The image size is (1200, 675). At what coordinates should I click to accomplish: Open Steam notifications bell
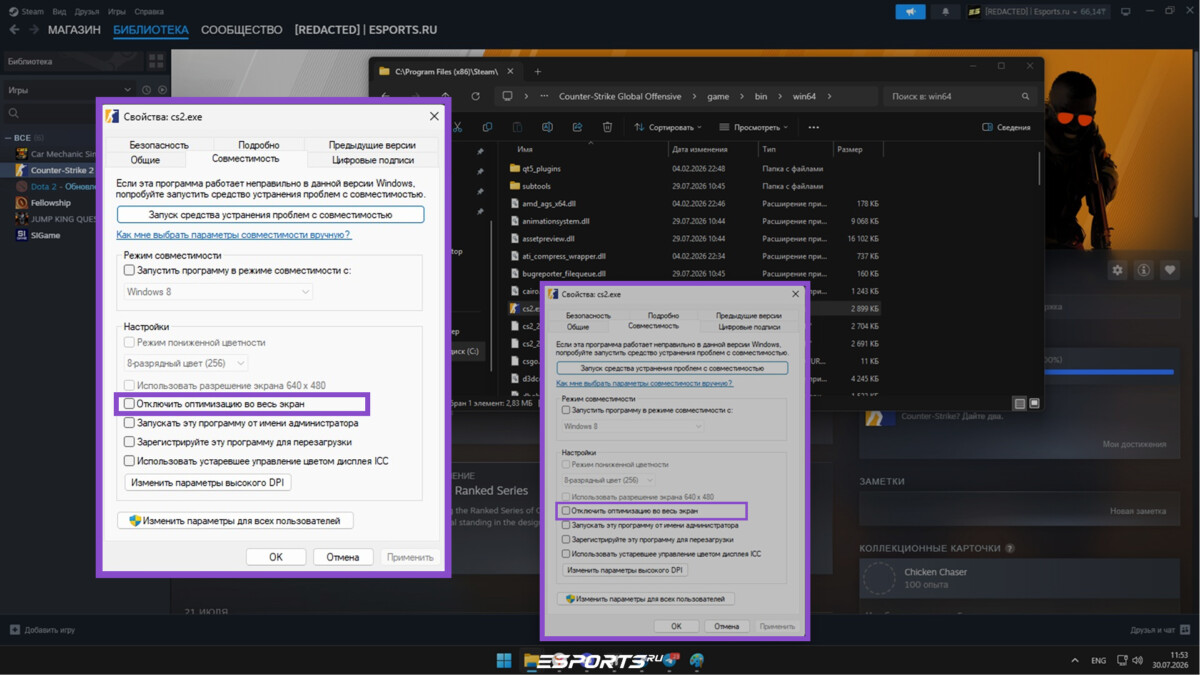pyautogui.click(x=945, y=12)
